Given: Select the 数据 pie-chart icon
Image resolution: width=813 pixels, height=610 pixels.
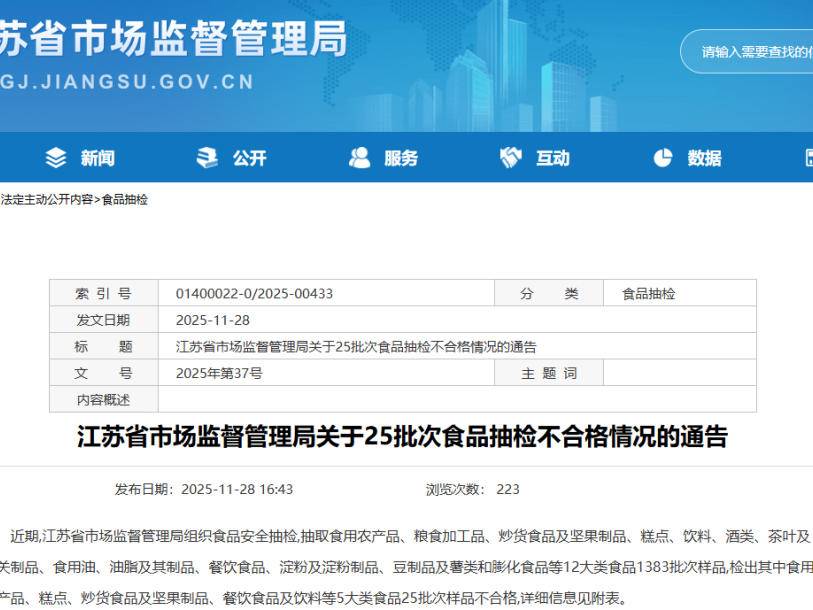Looking at the screenshot, I should (x=662, y=156).
